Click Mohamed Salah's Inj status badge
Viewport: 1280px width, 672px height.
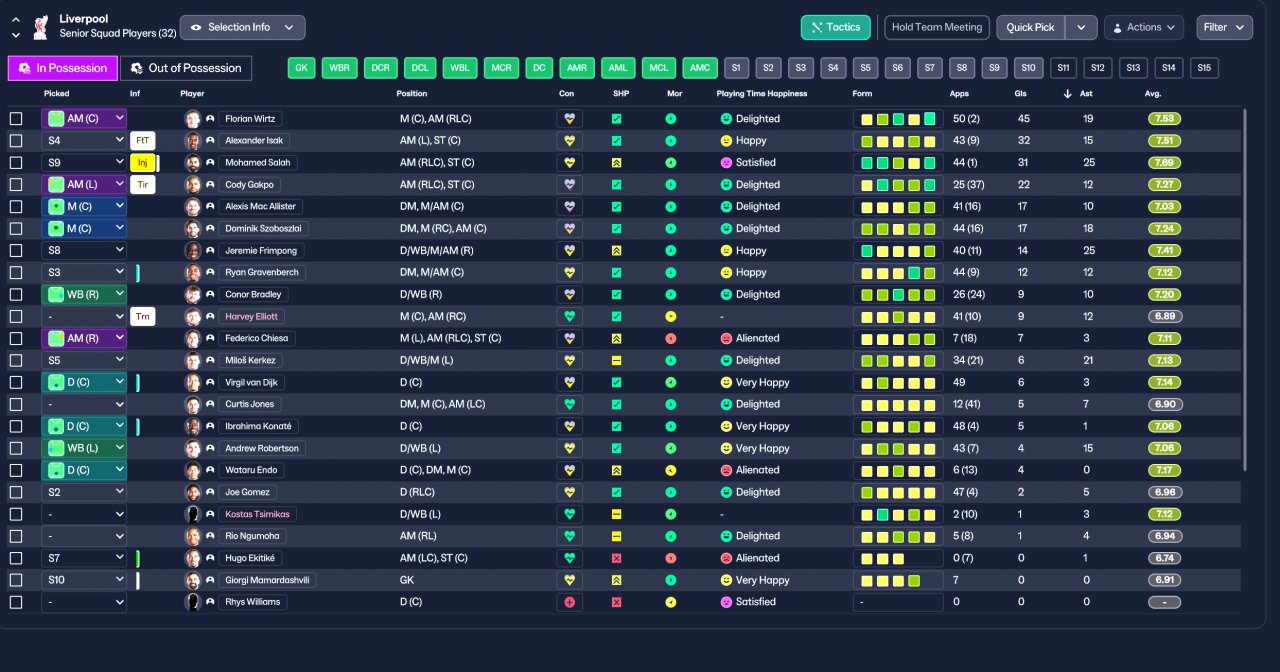143,162
